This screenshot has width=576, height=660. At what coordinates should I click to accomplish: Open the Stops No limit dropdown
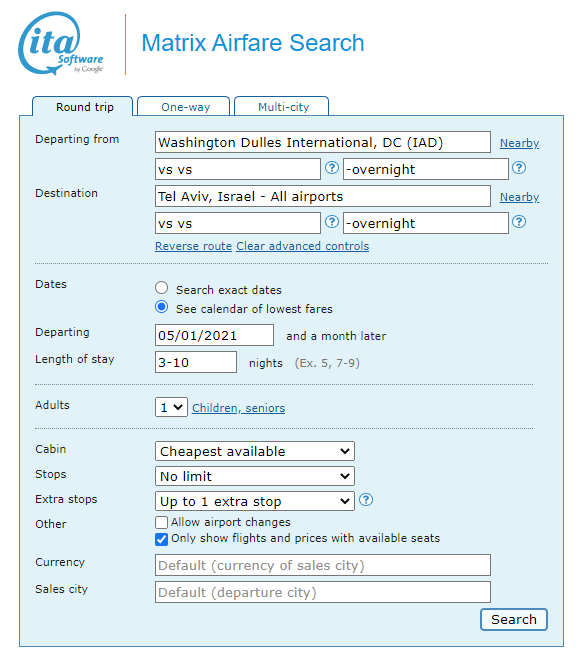[x=255, y=476]
